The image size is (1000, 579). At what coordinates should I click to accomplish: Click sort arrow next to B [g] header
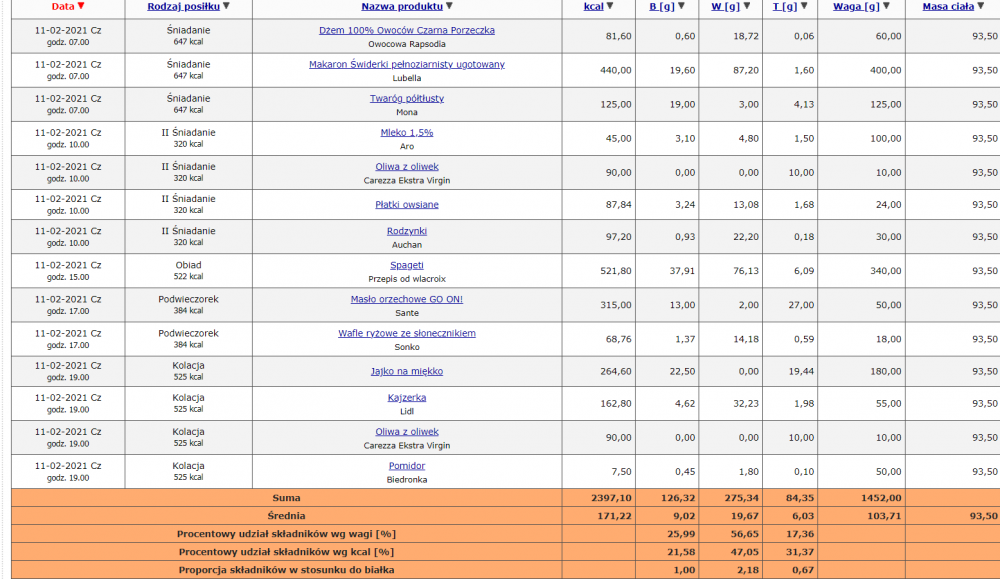point(681,6)
